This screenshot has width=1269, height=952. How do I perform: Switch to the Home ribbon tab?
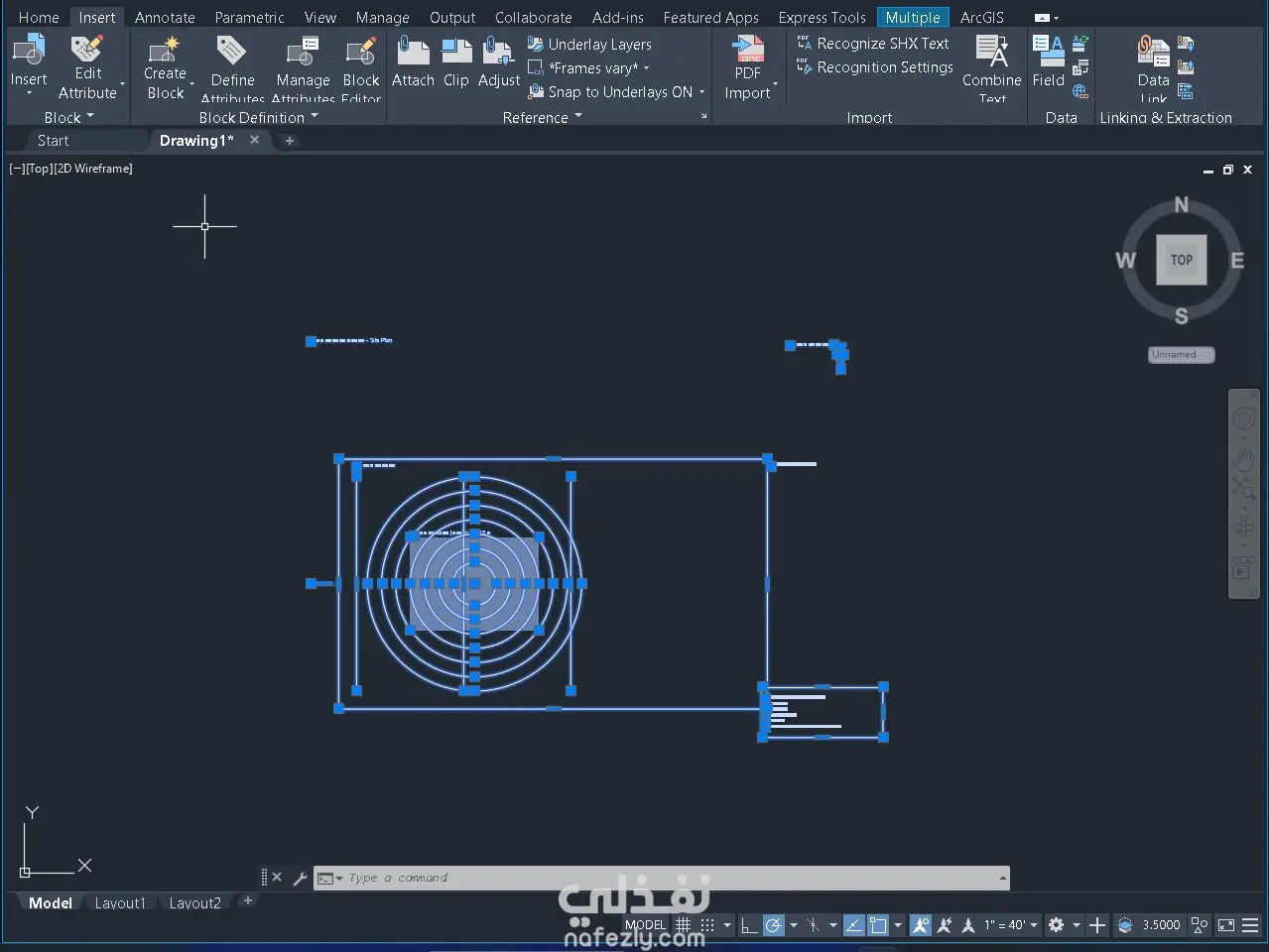coord(39,17)
